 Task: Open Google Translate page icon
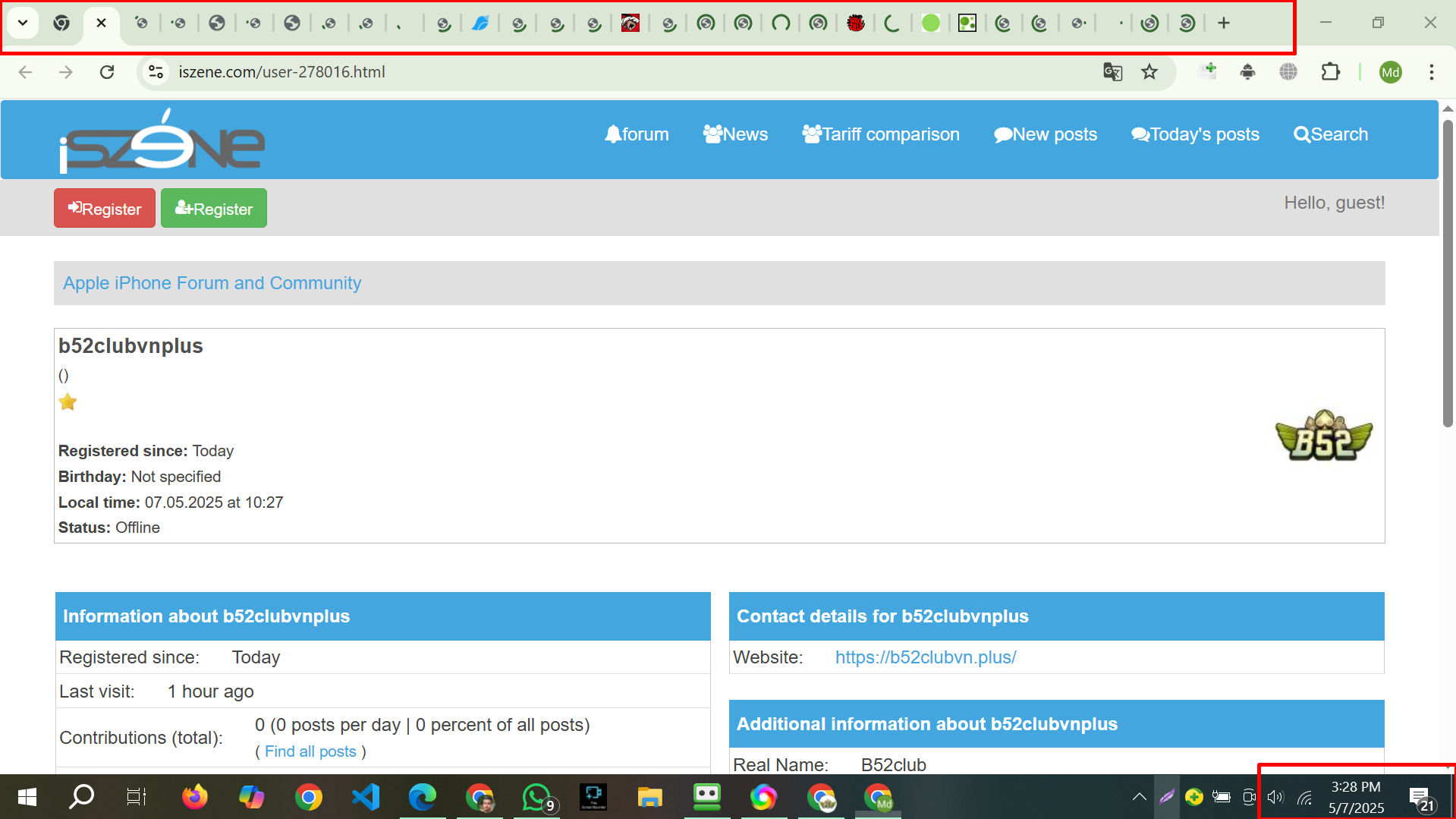tap(1112, 72)
